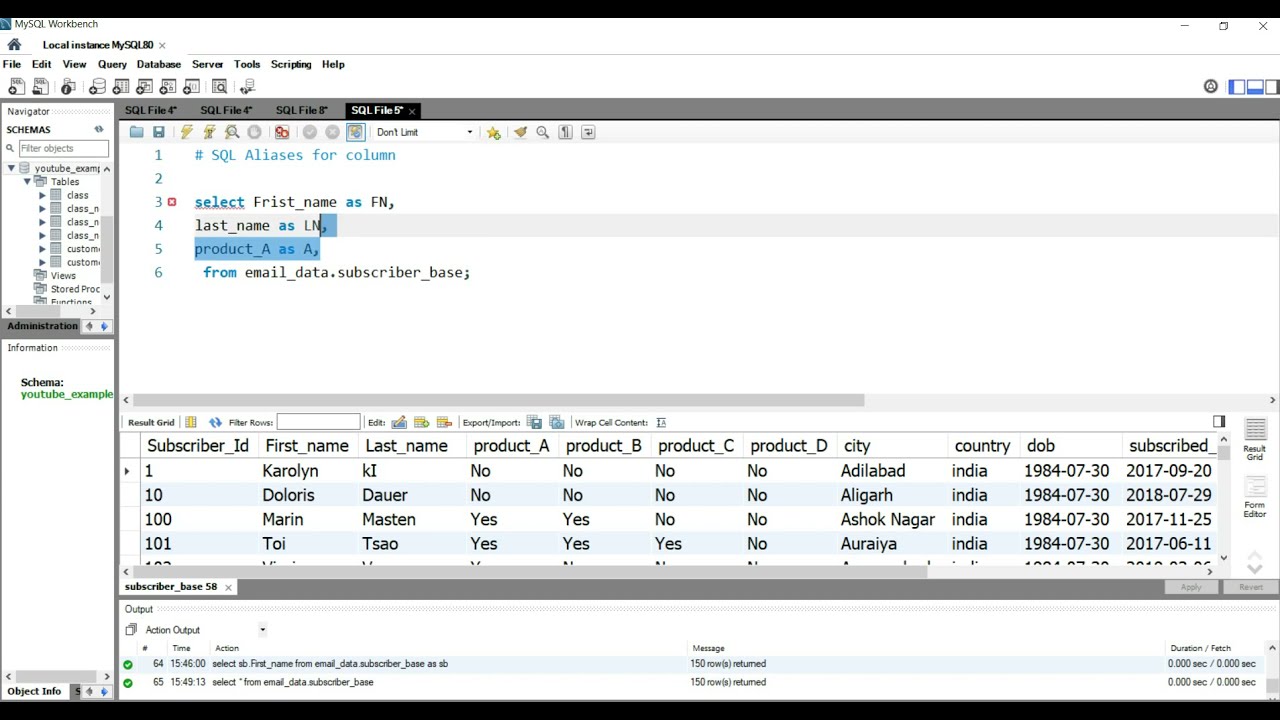
Task: Click the save snippet star icon
Action: pyautogui.click(x=494, y=132)
